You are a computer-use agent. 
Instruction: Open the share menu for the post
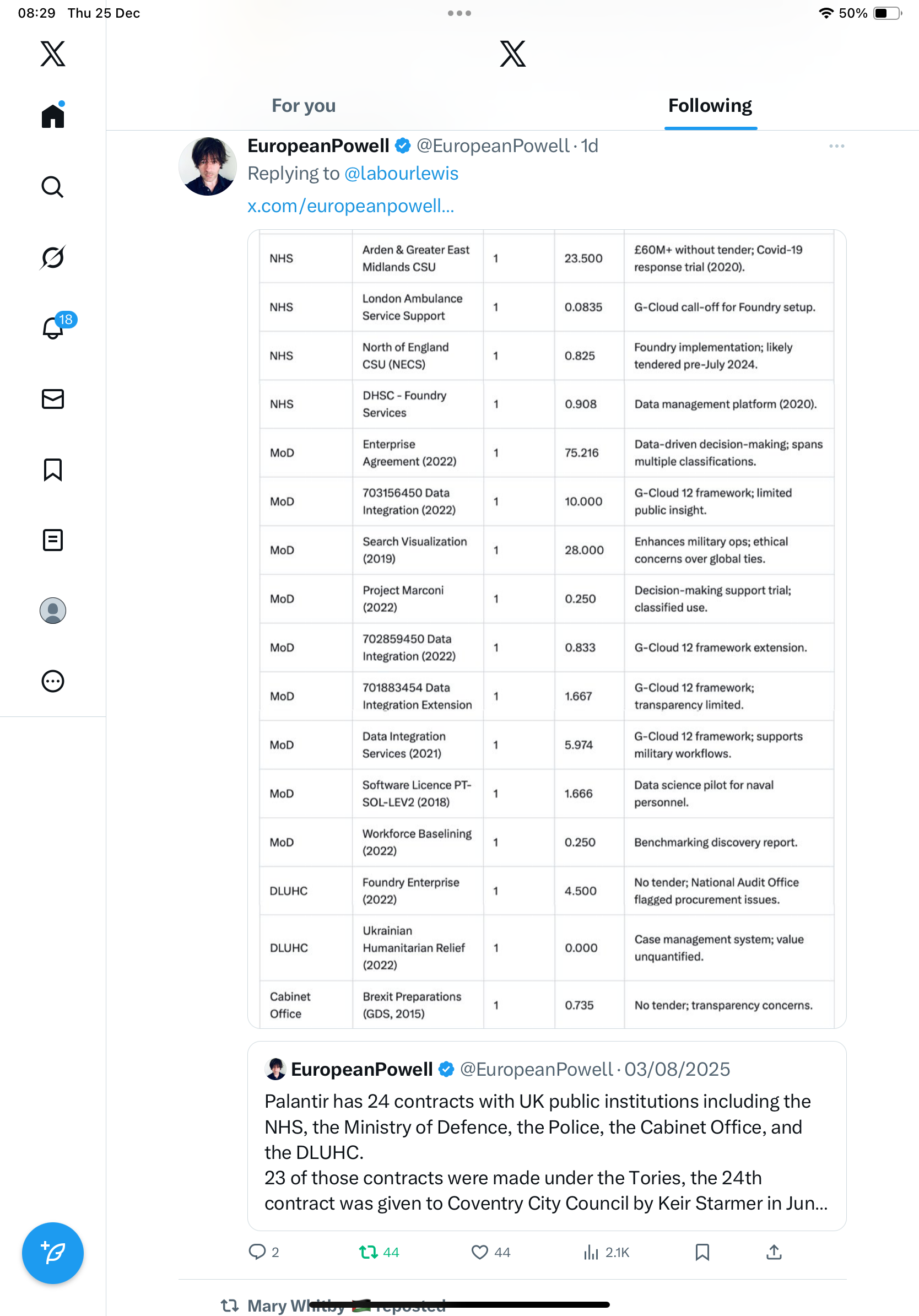coord(774,1253)
